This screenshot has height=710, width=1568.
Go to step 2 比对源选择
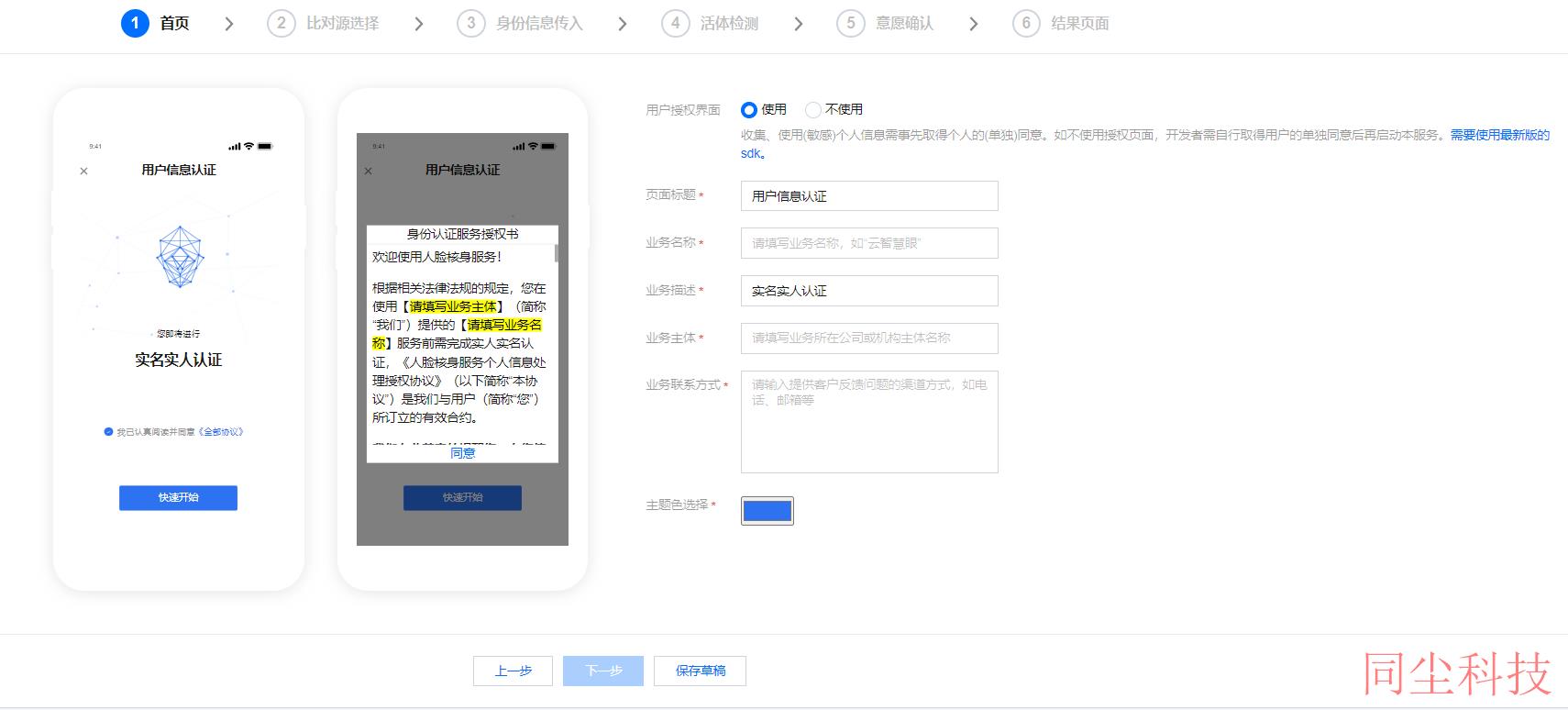(323, 23)
